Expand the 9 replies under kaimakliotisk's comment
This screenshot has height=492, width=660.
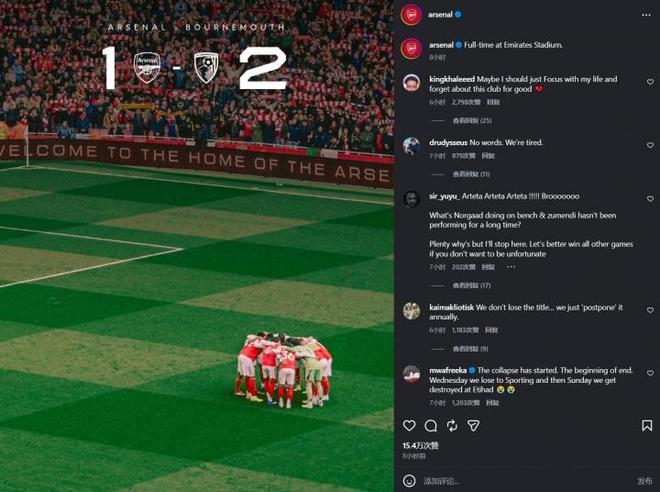470,349
